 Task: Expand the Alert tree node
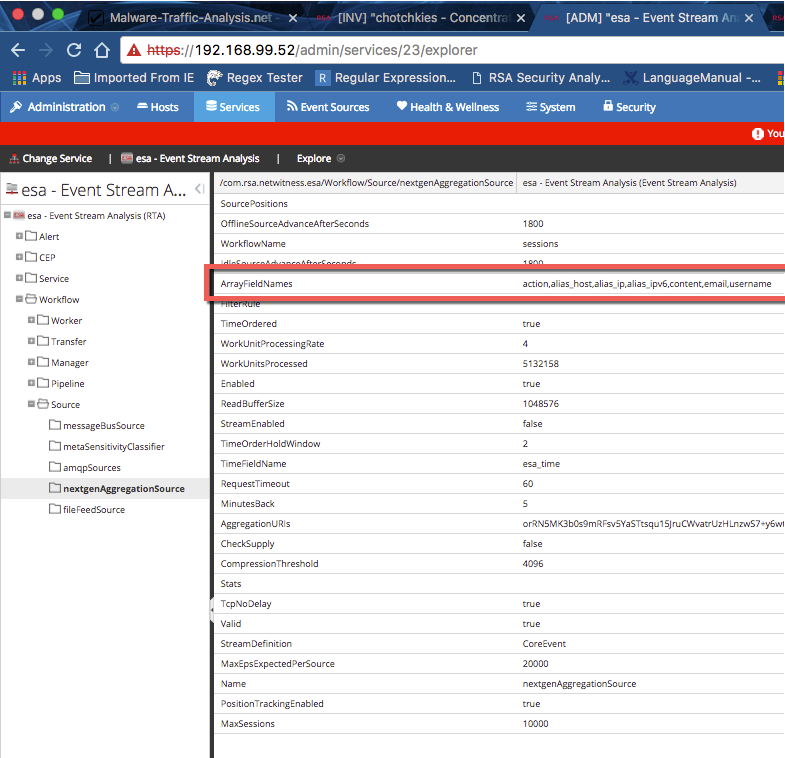(x=19, y=236)
